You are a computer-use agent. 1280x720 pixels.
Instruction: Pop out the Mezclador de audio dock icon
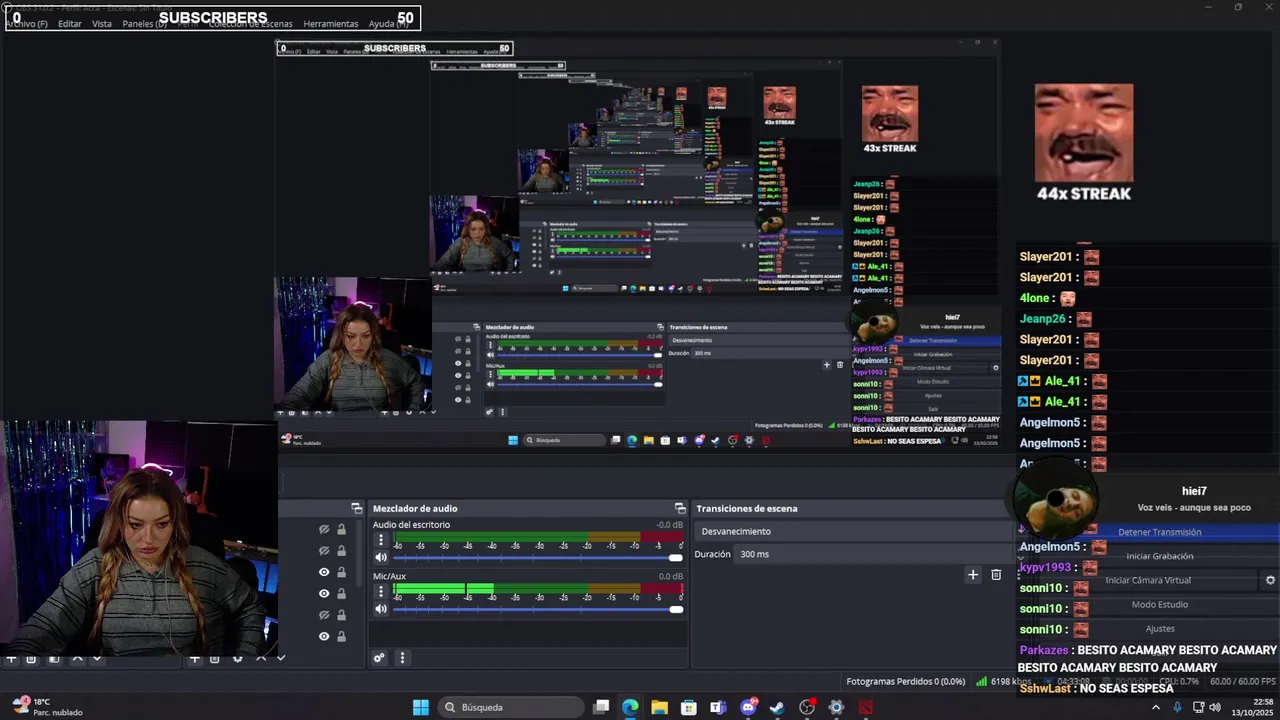pos(680,508)
